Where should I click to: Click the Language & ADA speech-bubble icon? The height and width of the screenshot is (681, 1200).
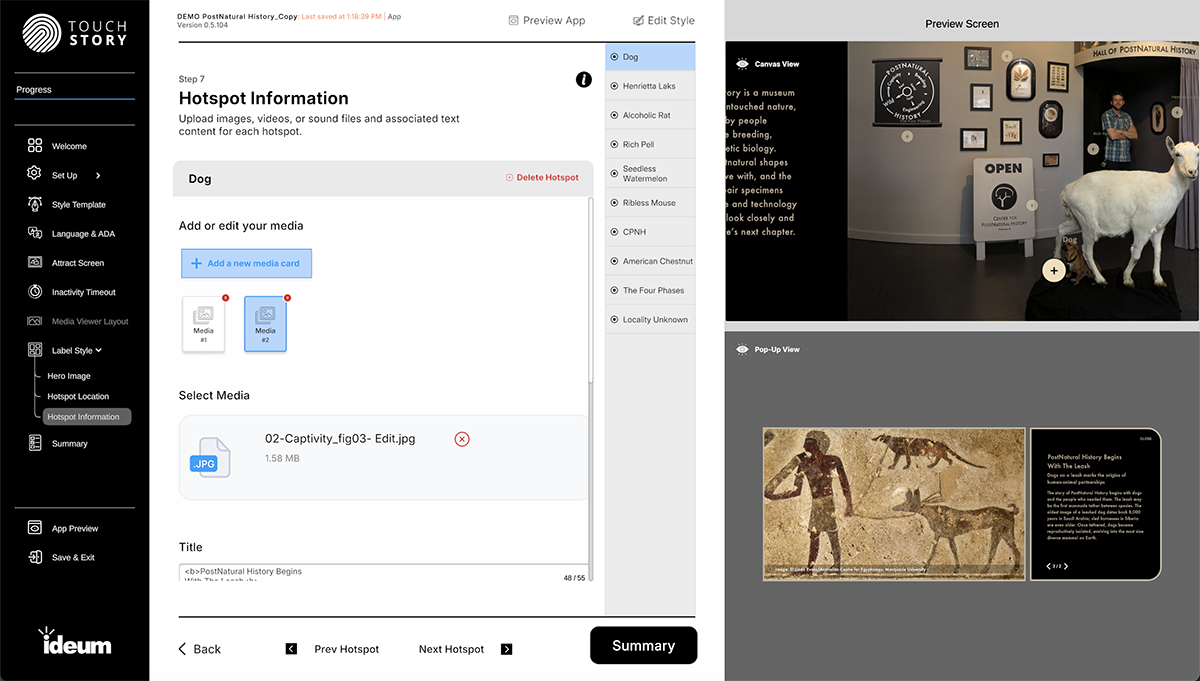33,233
